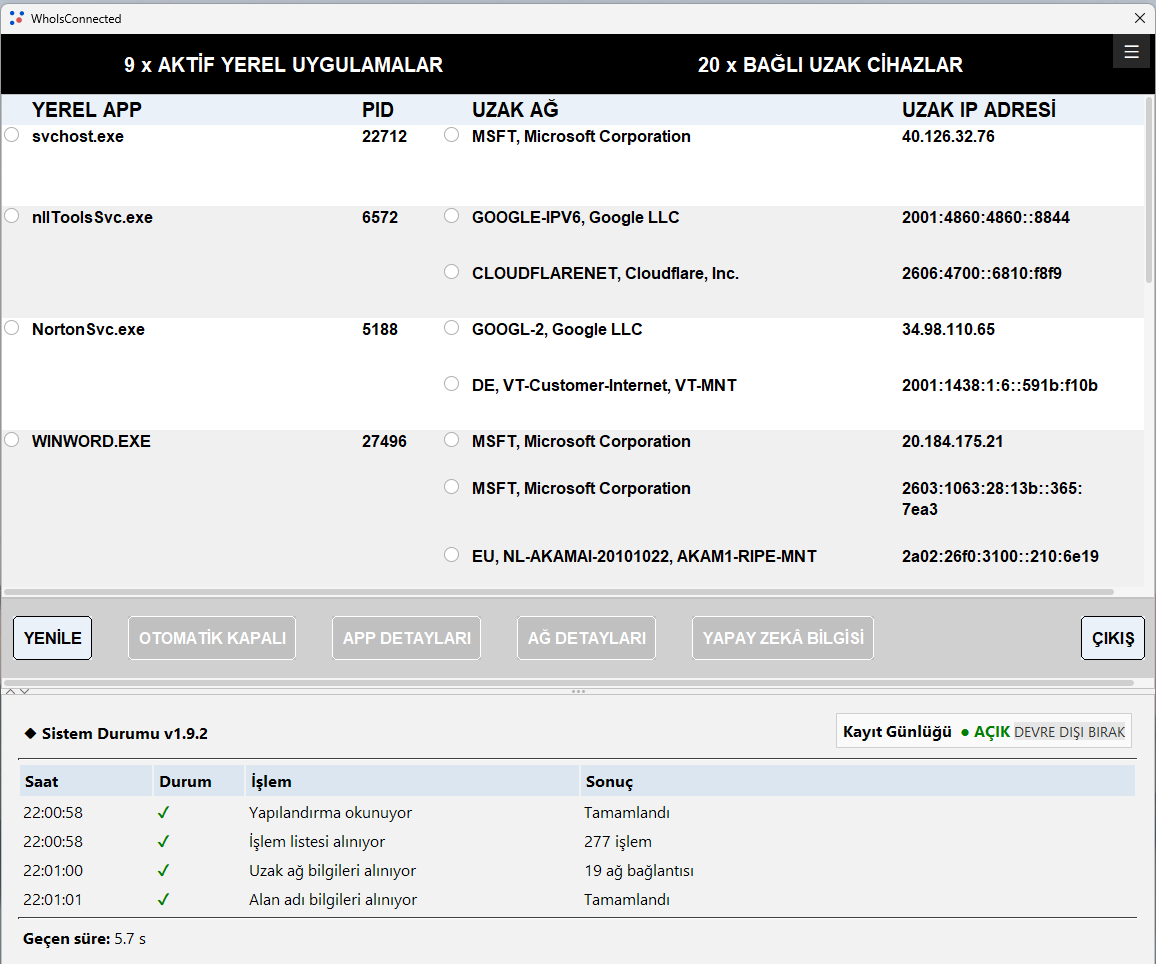The height and width of the screenshot is (964, 1156).
Task: Click the YENİLE refresh button
Action: [52, 638]
